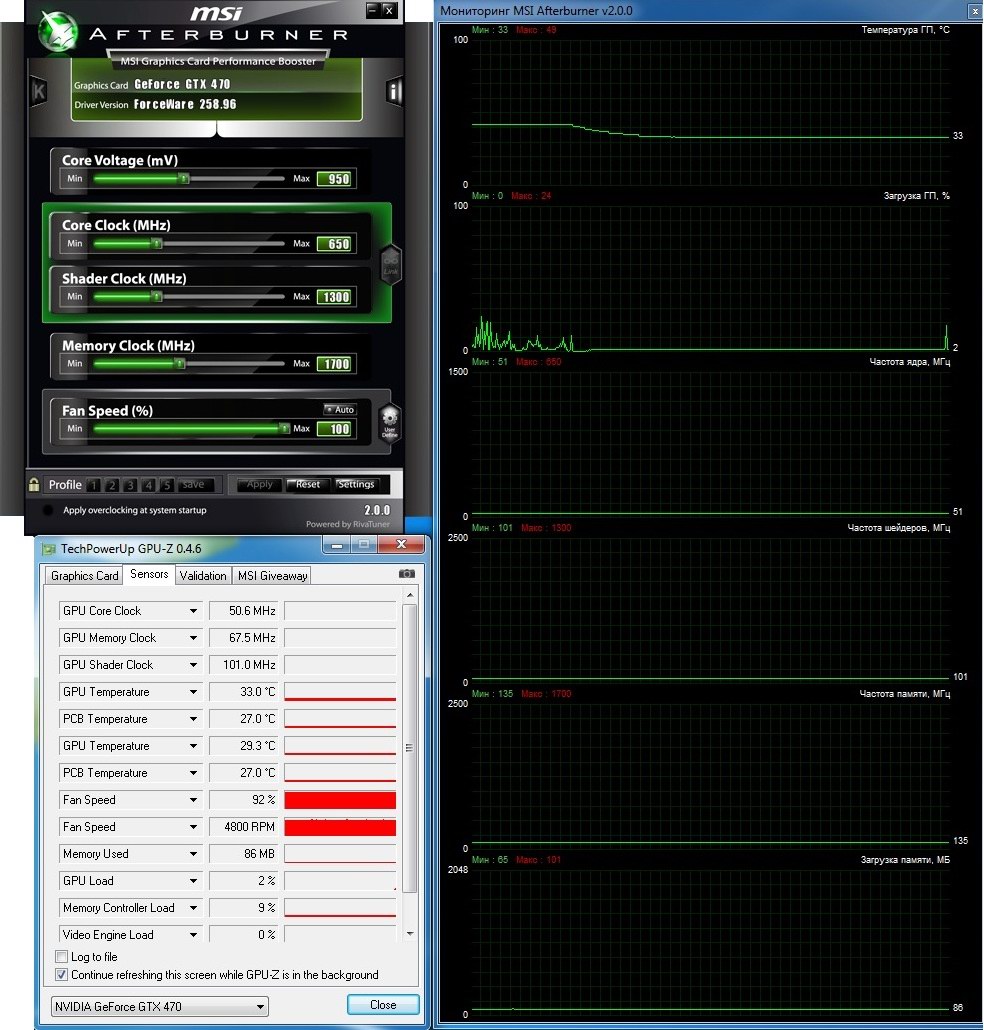The width and height of the screenshot is (984, 1030).
Task: Click the GPU-Z camera screenshot icon
Action: [x=406, y=574]
